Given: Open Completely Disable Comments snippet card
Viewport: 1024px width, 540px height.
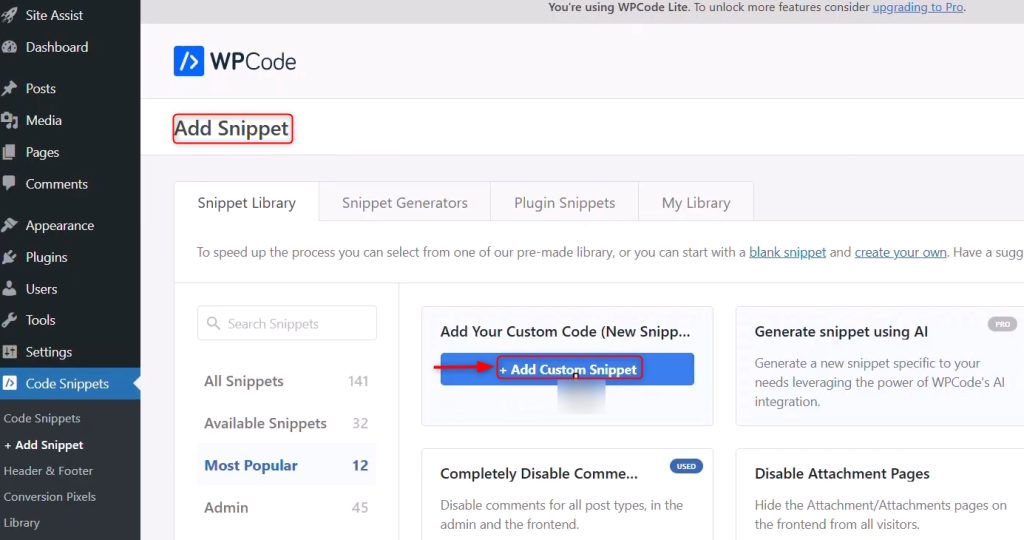Looking at the screenshot, I should tap(567, 494).
